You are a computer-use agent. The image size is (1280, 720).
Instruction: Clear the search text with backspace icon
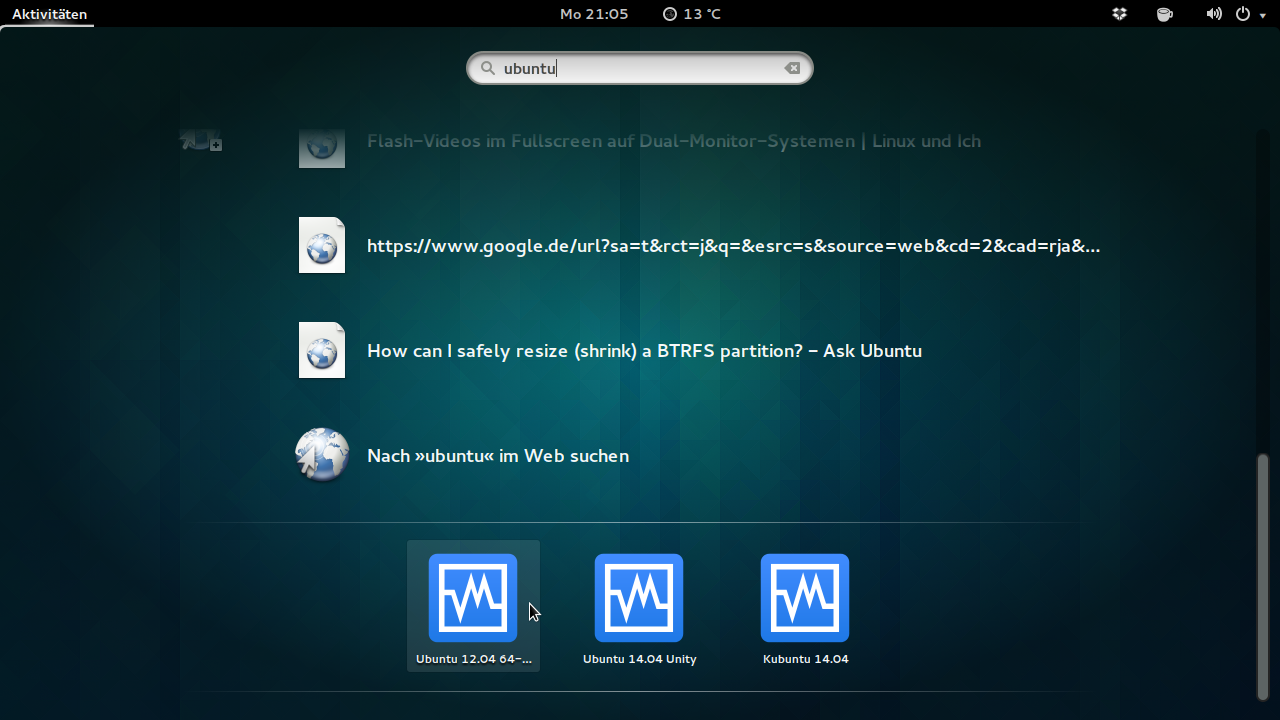pyautogui.click(x=792, y=68)
